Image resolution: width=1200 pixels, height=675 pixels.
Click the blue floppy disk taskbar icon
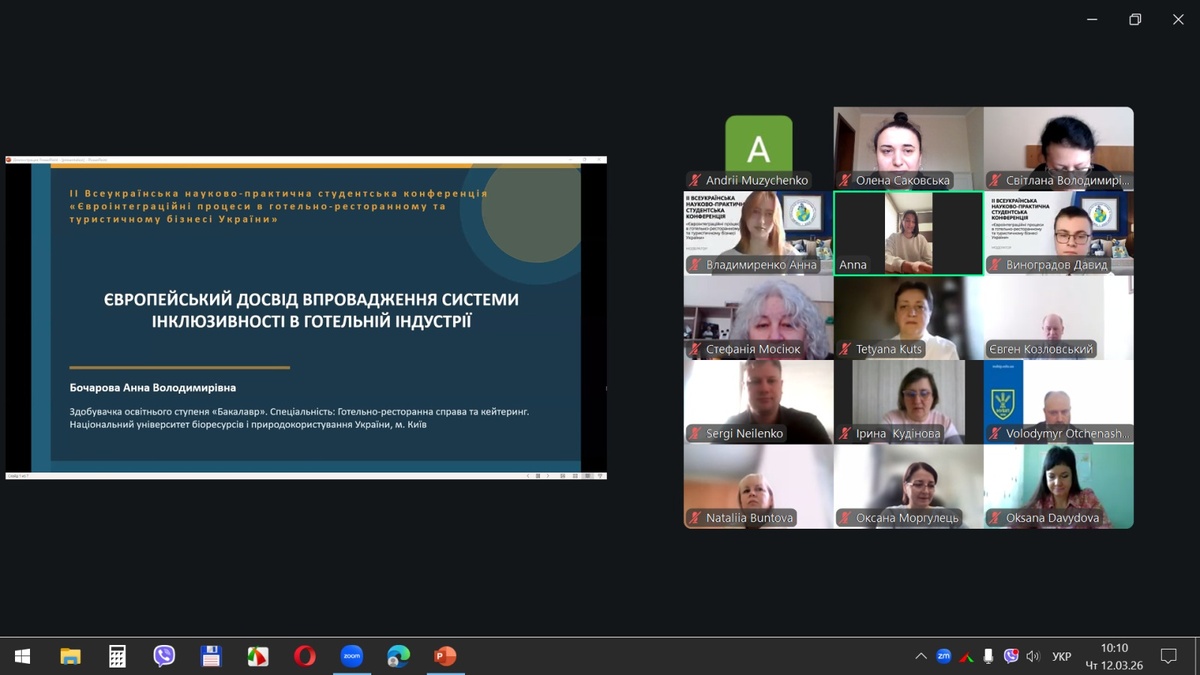click(211, 656)
